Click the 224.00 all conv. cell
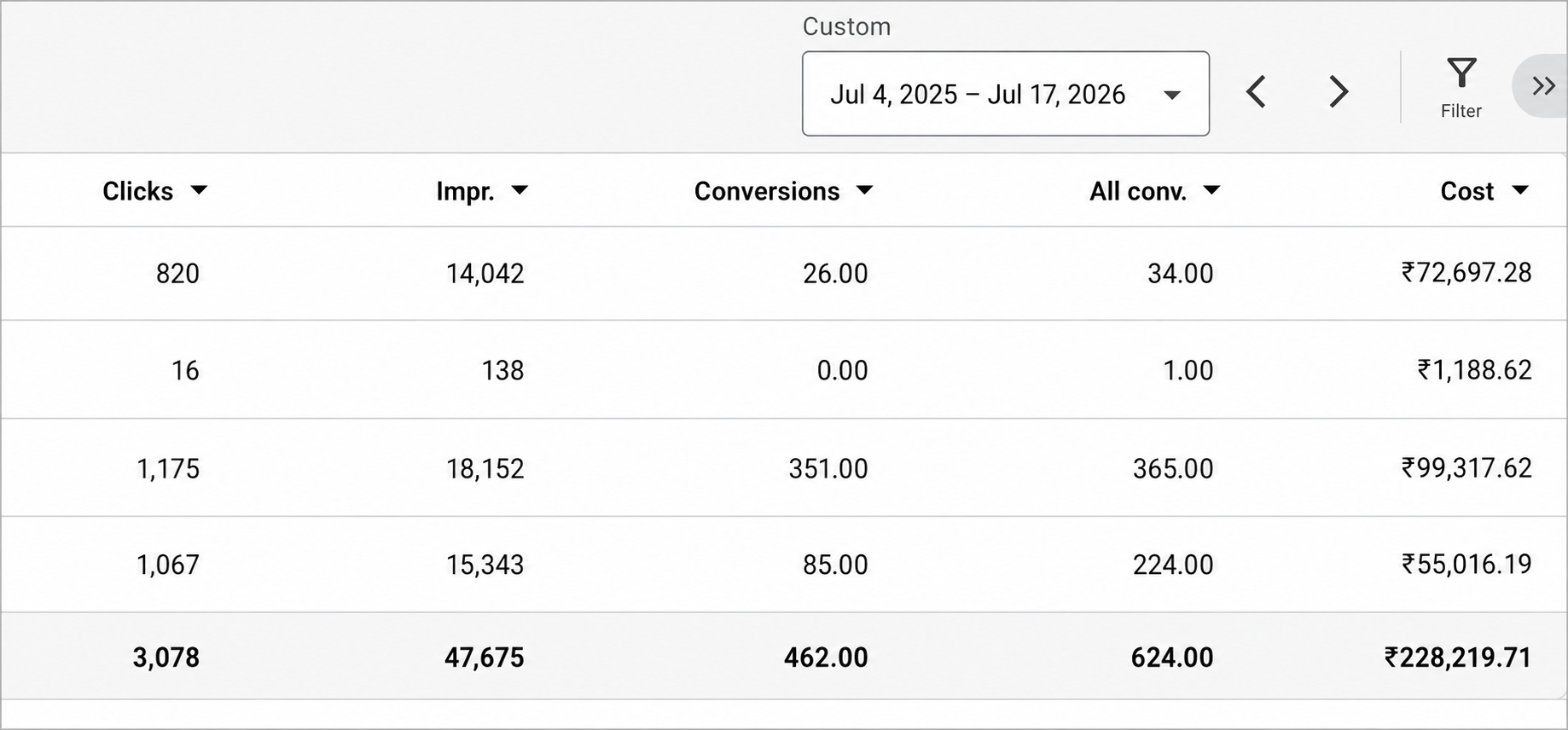The image size is (1568, 730). click(1173, 565)
